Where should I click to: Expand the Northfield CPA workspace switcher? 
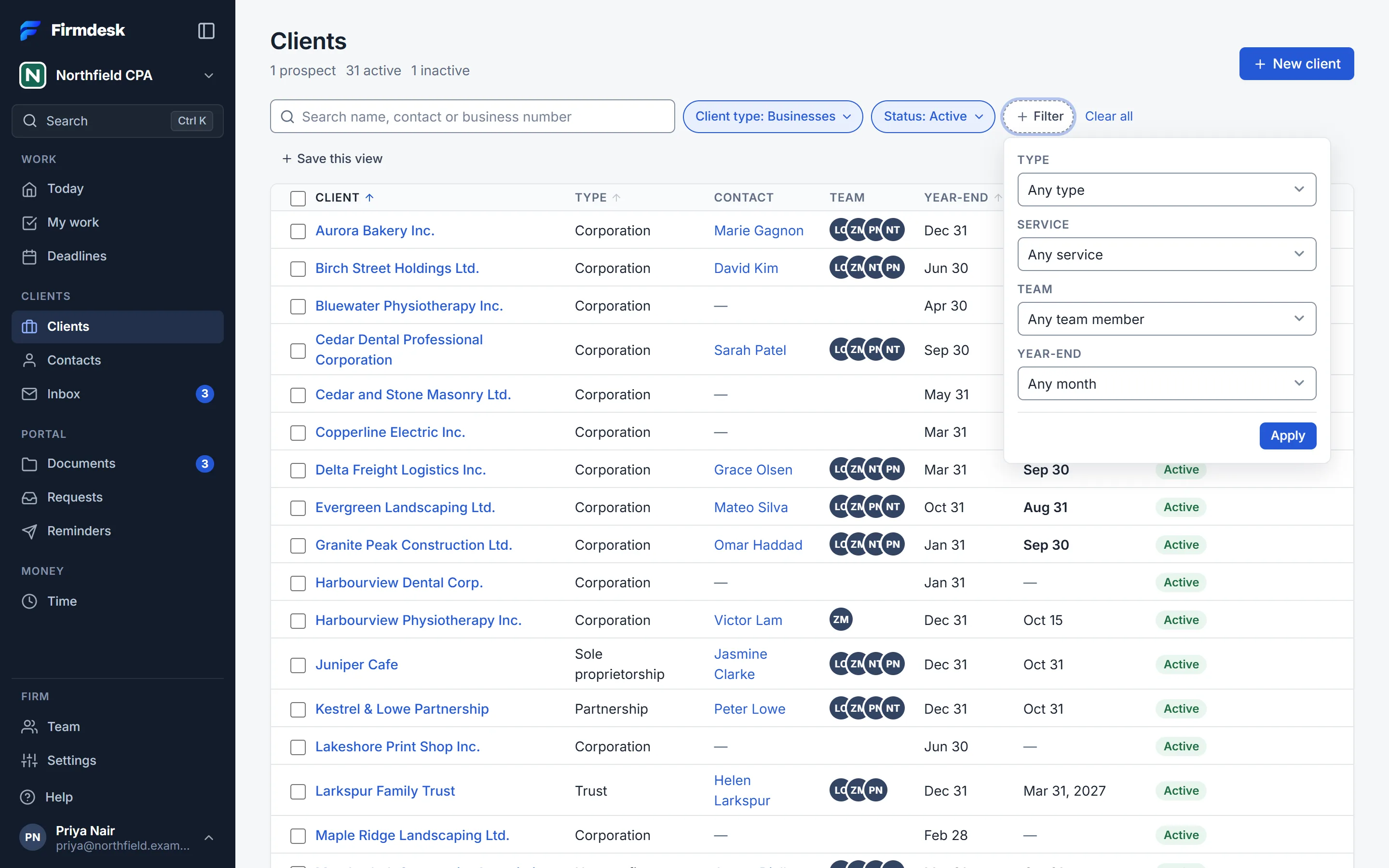[x=118, y=75]
